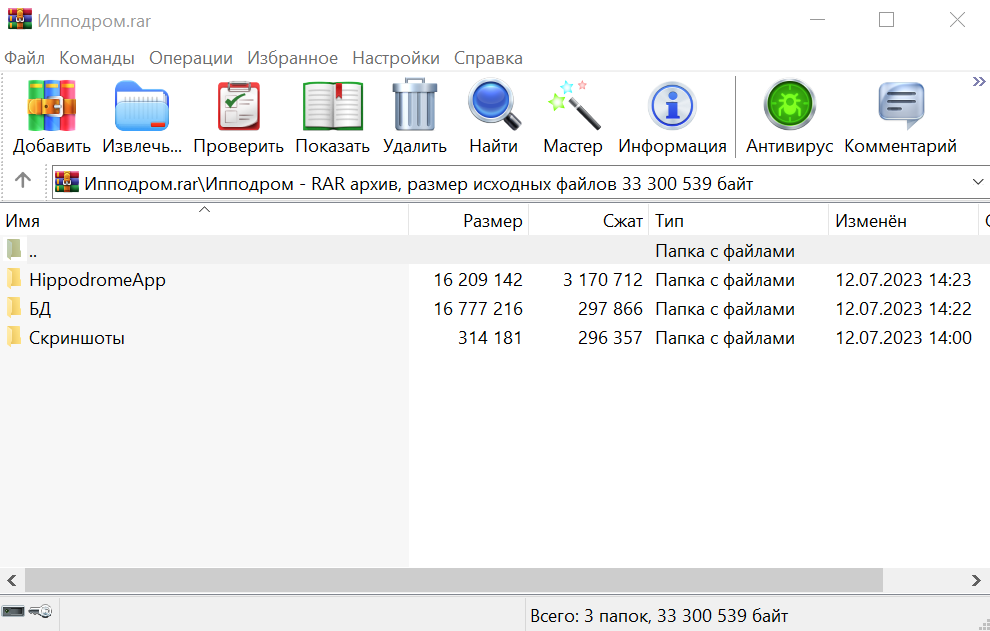Open the Настройки menu
Viewport: 990px width, 631px height.
click(395, 58)
